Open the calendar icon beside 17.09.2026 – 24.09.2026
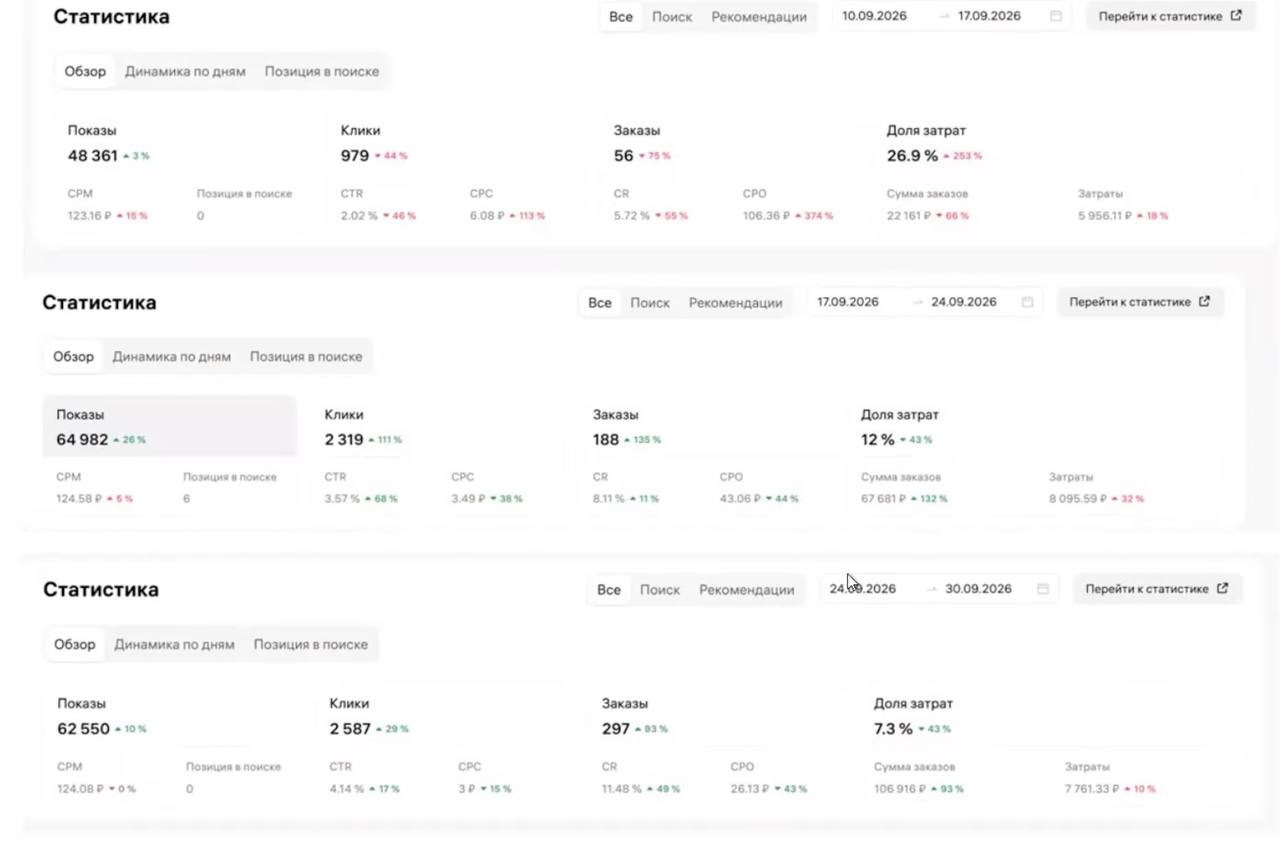 click(x=1027, y=302)
